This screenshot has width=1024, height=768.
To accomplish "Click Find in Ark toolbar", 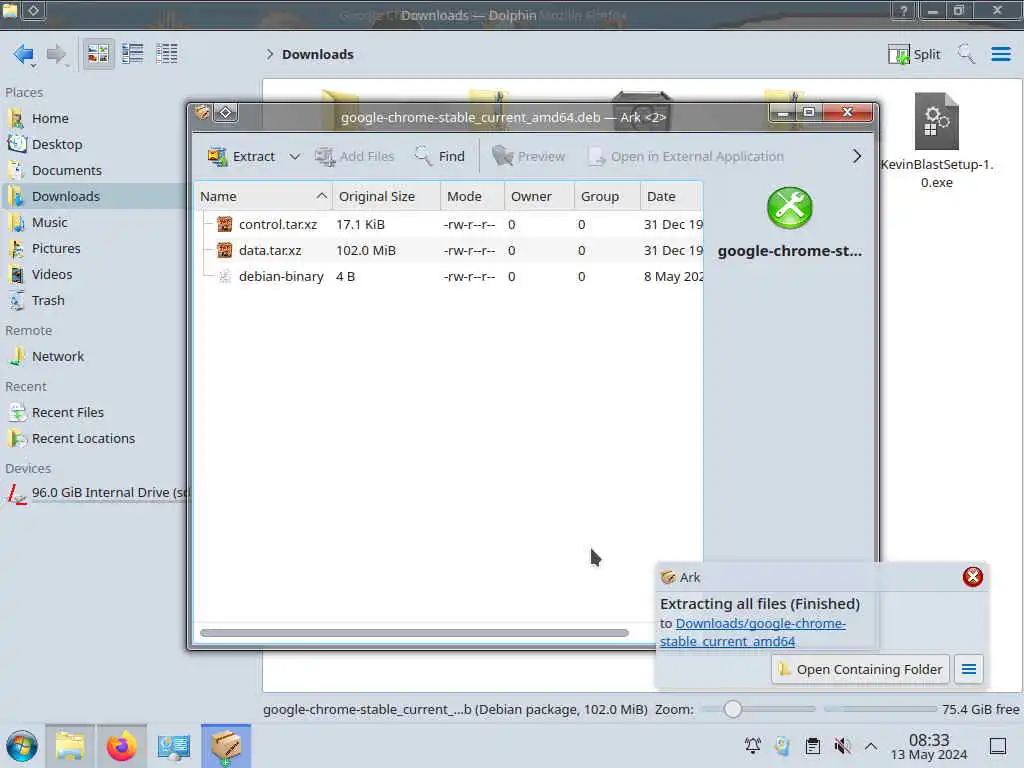I will (440, 157).
